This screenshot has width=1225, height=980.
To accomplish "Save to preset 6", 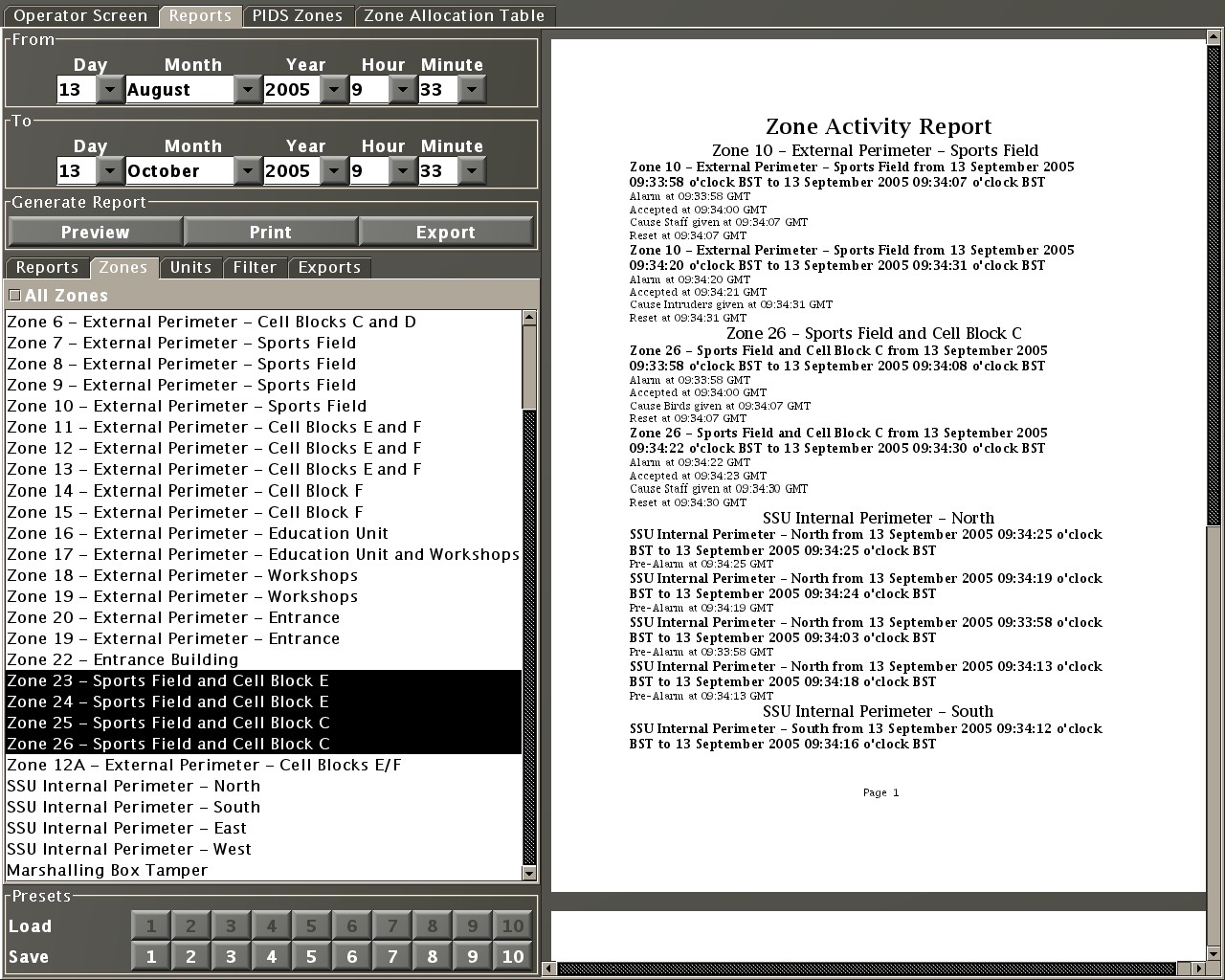I will 352,956.
